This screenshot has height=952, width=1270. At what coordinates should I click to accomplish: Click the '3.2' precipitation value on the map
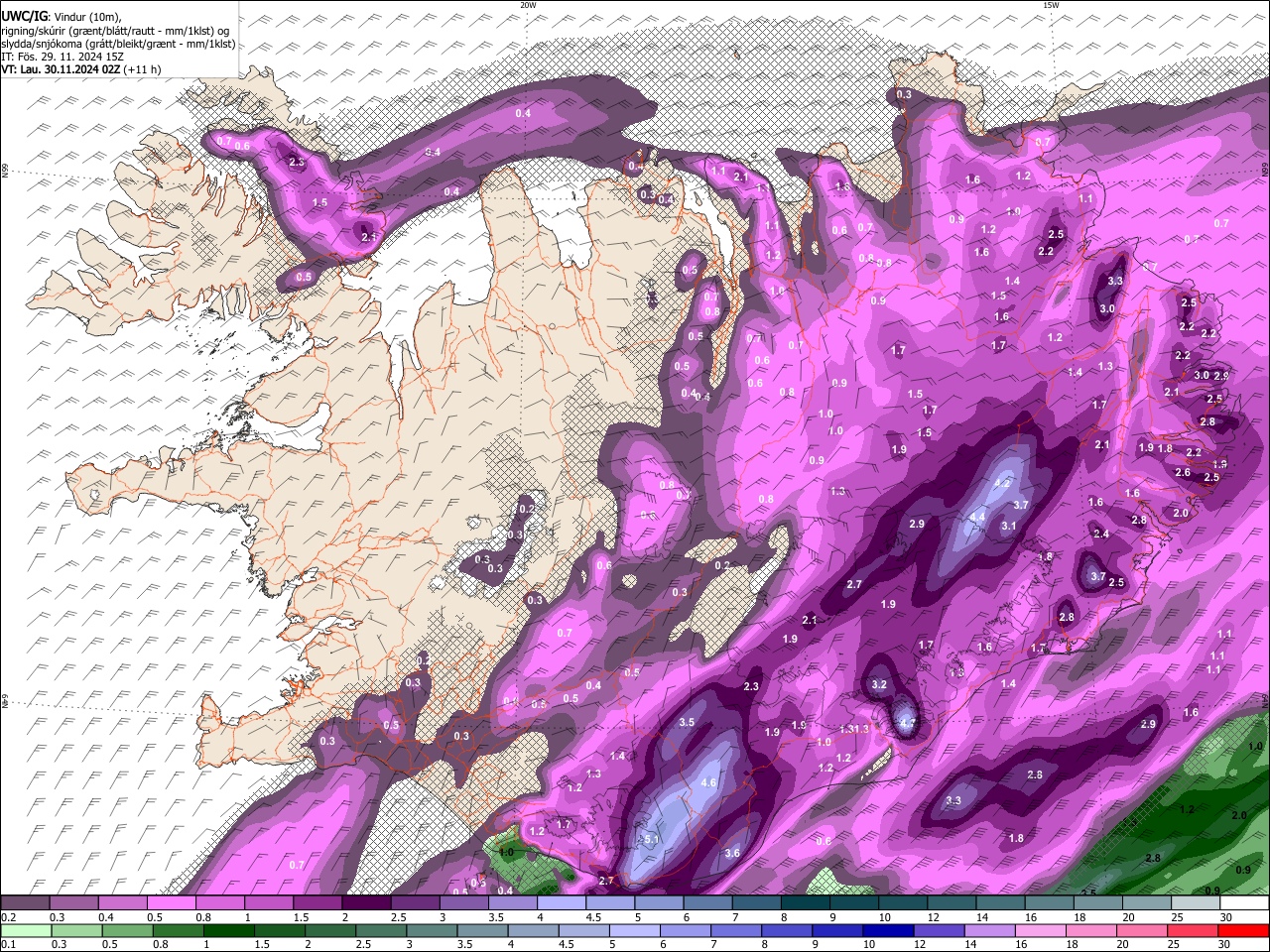click(879, 684)
